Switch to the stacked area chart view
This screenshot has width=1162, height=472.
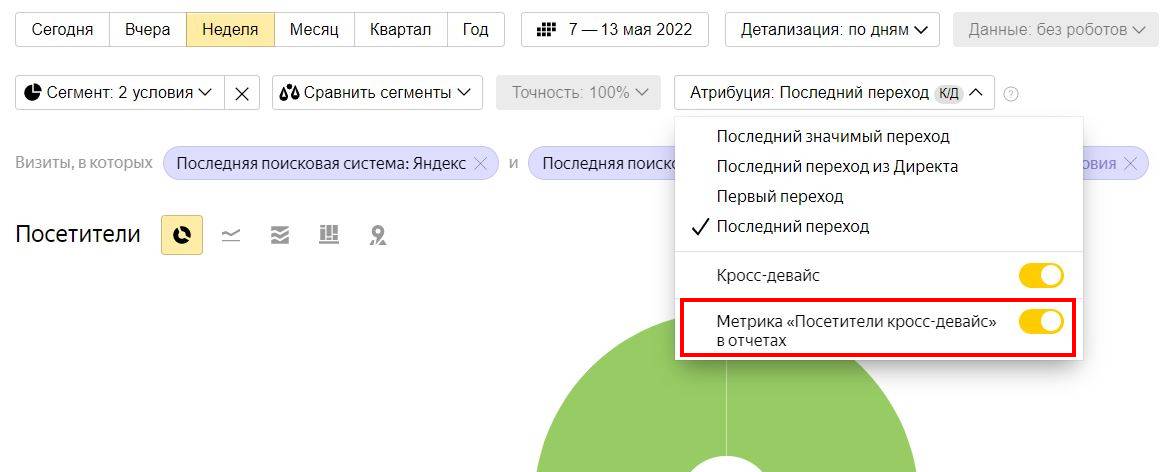pos(280,235)
